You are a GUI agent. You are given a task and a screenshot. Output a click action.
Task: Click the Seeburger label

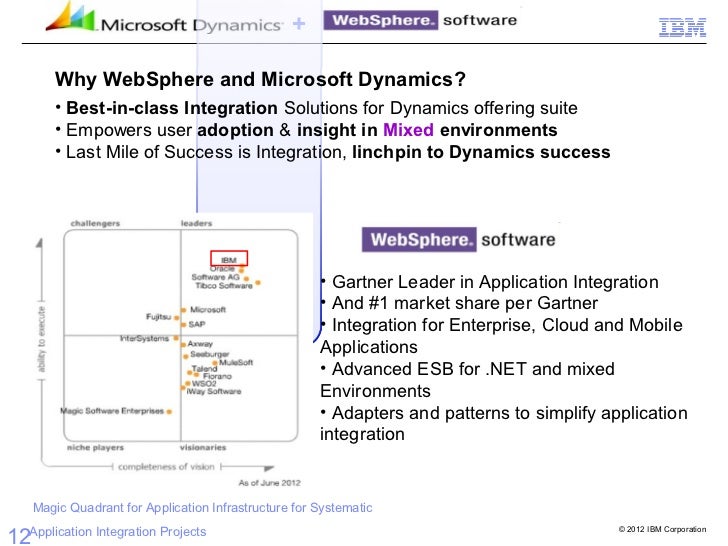tap(209, 355)
